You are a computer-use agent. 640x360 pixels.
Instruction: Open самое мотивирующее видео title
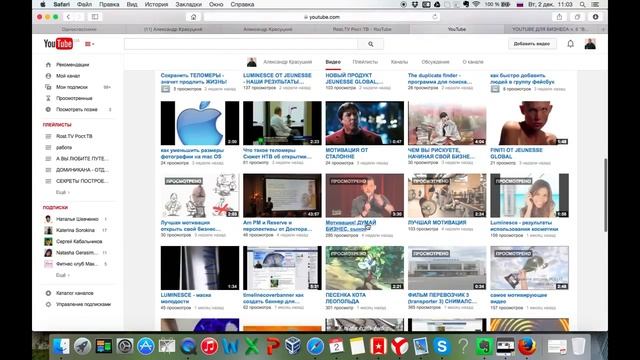click(x=518, y=298)
